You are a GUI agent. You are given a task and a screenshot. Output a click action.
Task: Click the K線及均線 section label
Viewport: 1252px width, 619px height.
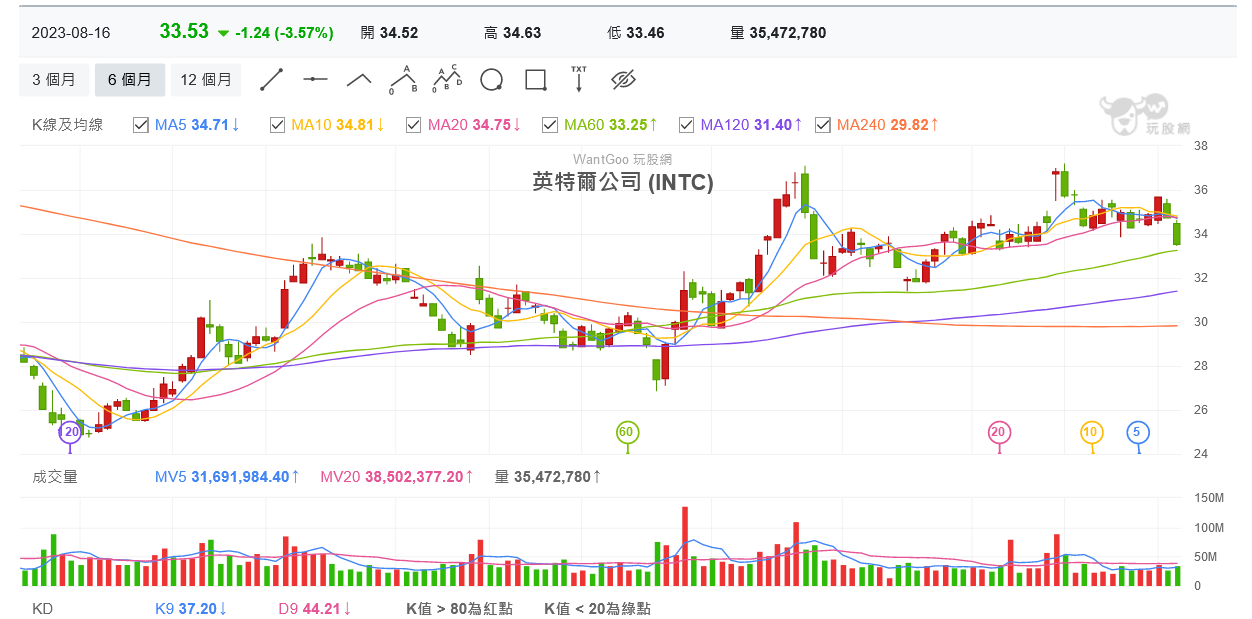point(67,125)
